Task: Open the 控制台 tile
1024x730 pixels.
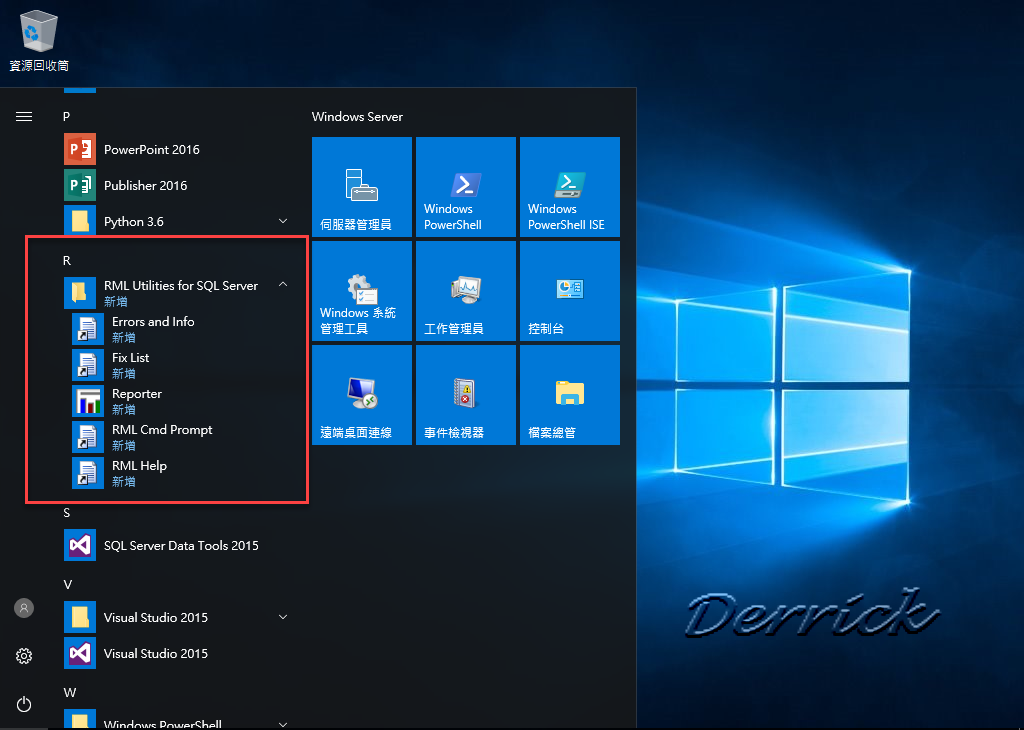Action: point(569,291)
